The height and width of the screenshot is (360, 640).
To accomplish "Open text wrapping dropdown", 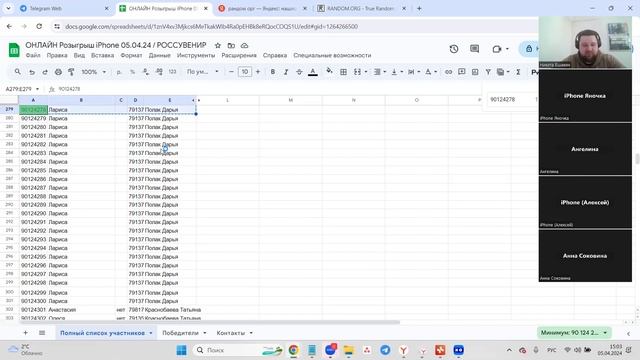I will click(413, 72).
